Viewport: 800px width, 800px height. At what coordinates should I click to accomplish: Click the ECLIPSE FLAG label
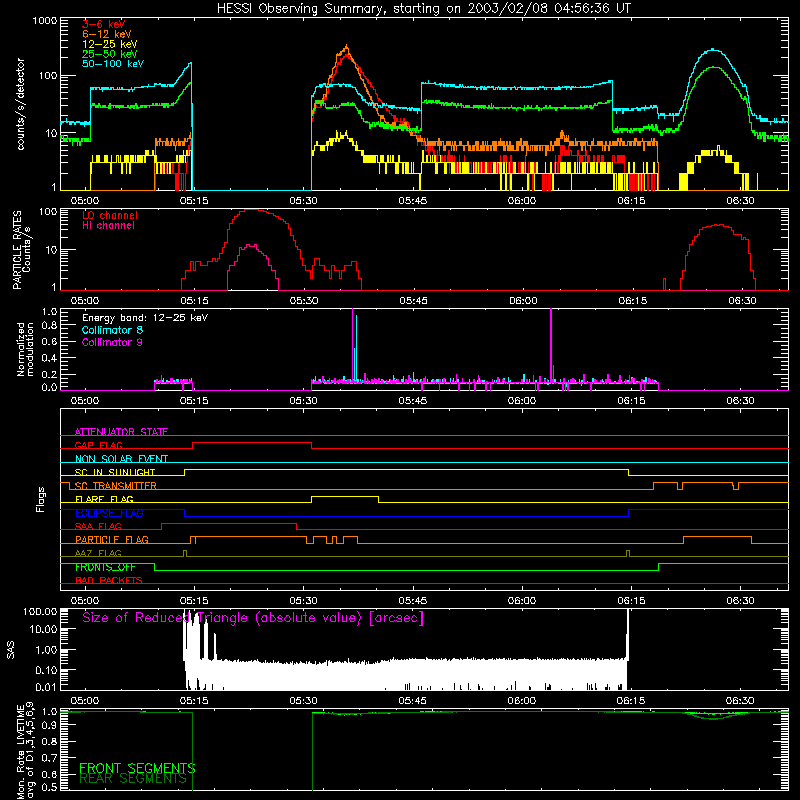click(x=109, y=513)
